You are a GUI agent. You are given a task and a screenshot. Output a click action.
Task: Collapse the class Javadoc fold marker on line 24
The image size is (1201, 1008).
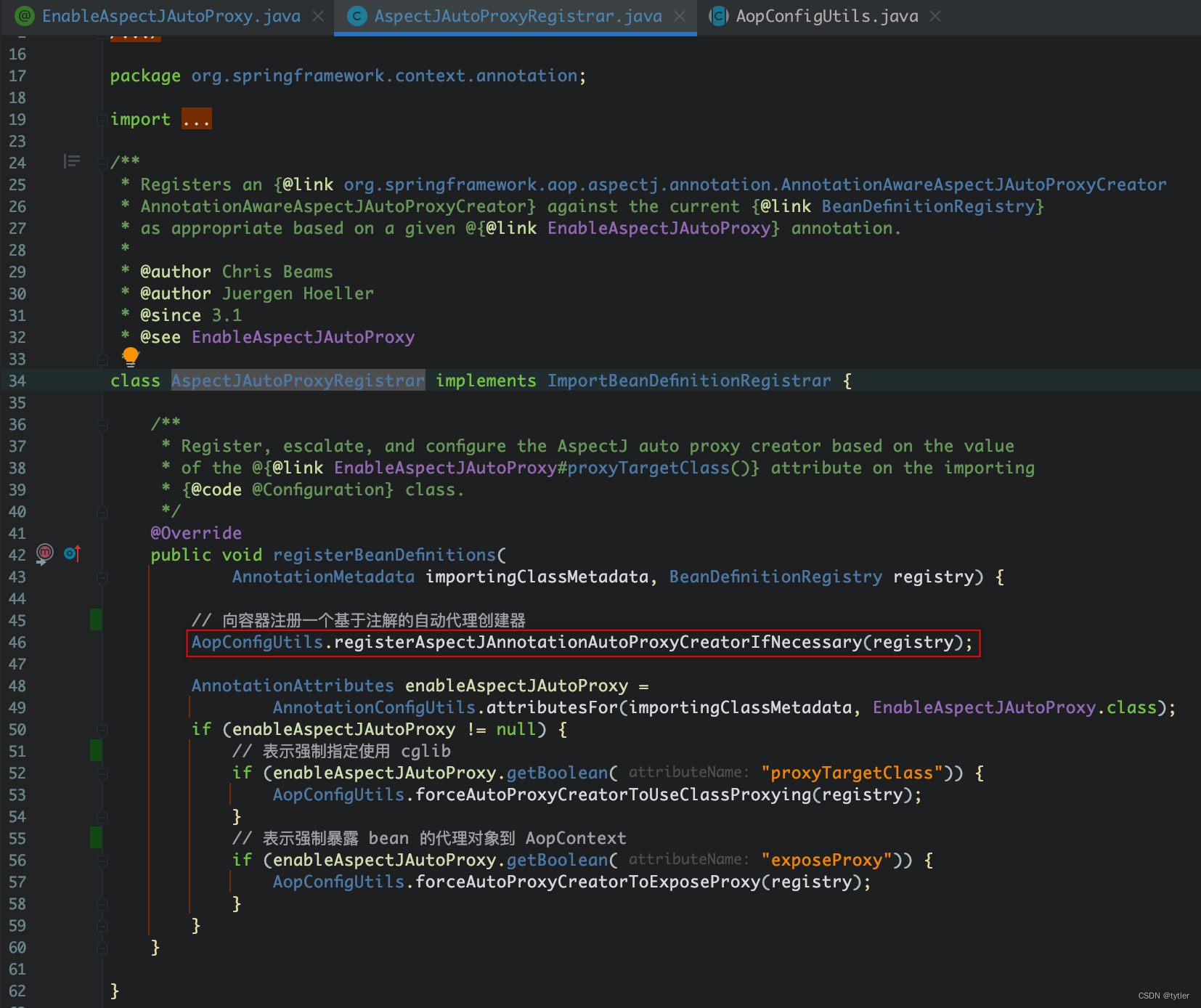[102, 163]
